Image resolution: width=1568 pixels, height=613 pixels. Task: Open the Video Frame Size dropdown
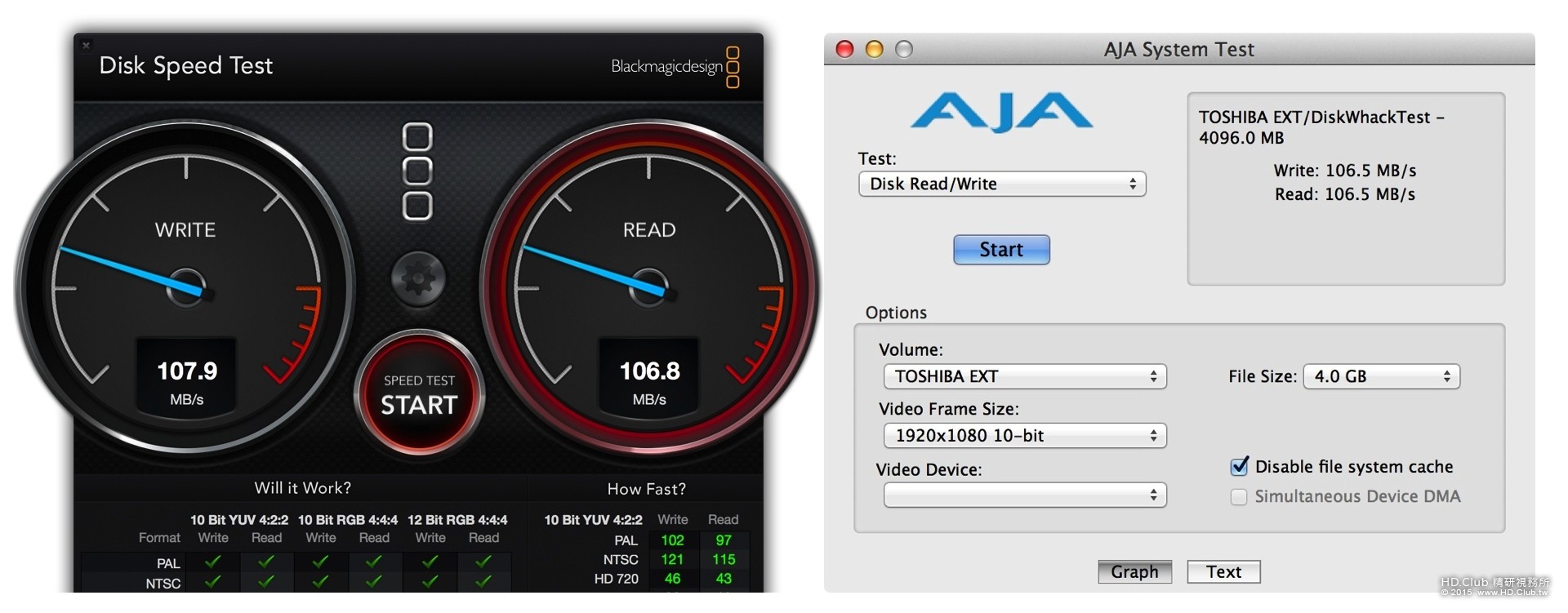tap(1025, 436)
